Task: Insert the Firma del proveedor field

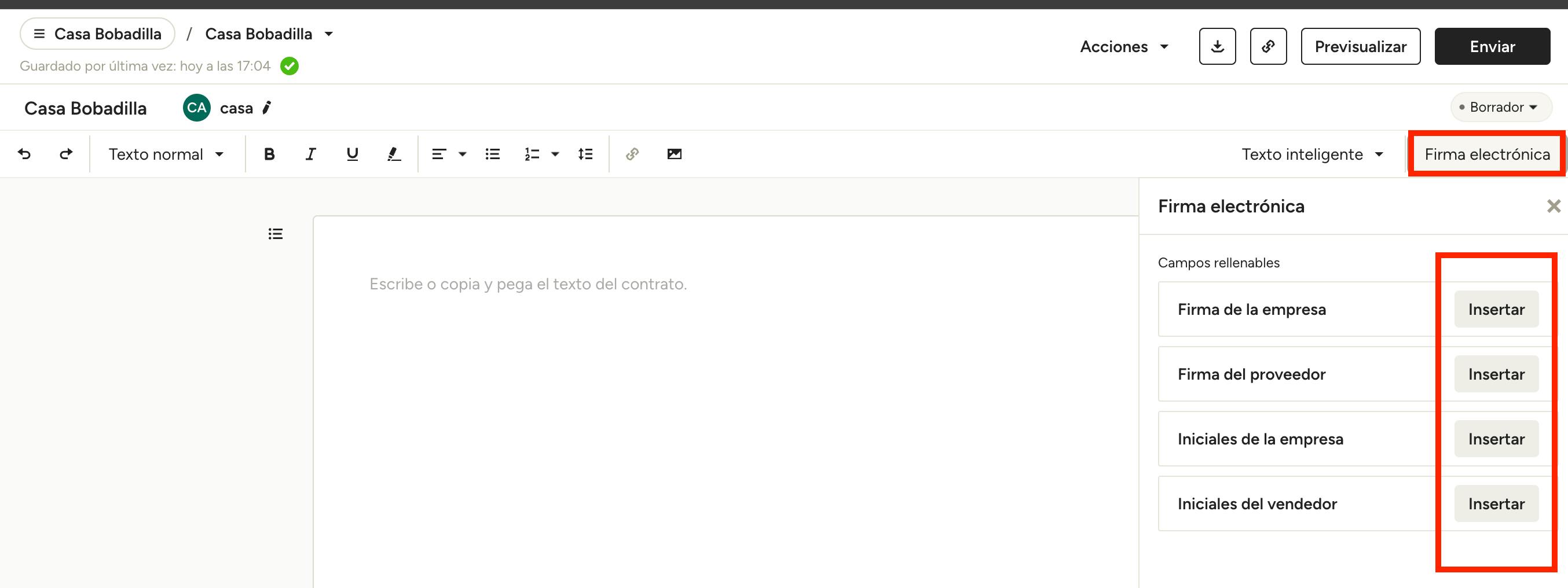Action: click(x=1496, y=374)
